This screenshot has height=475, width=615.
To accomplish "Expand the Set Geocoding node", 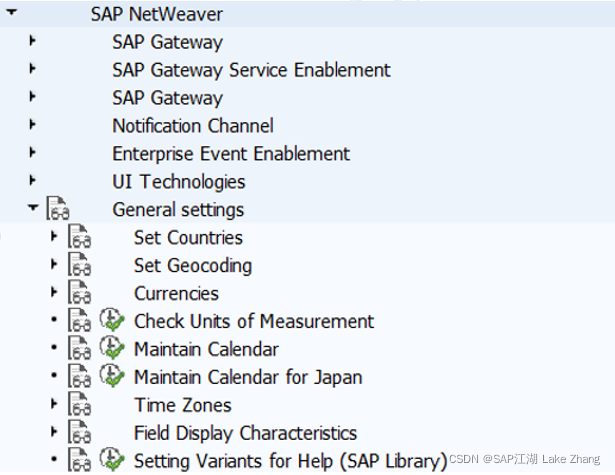I will tap(54, 264).
